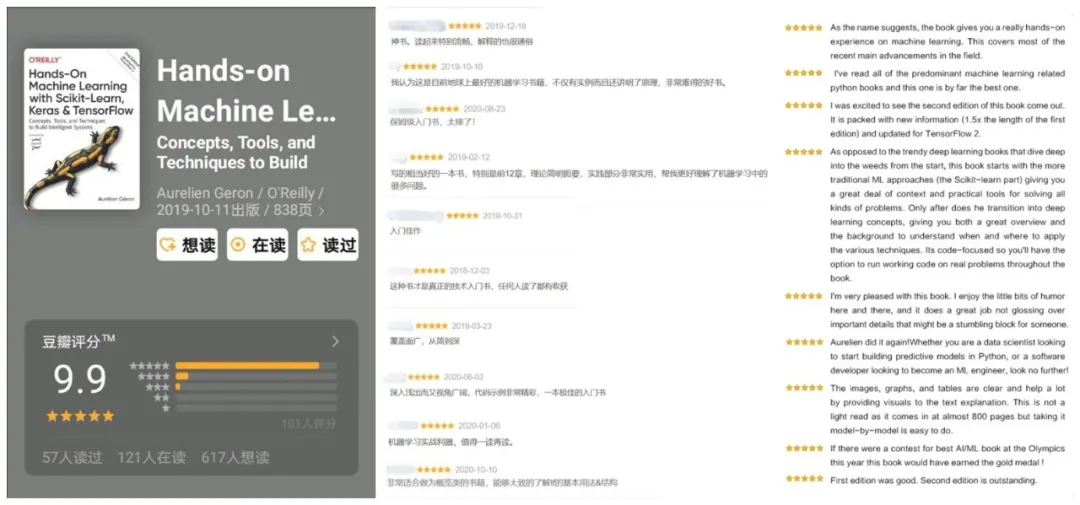The height and width of the screenshot is (505, 1080).
Task: Open the 57人读过 readers list
Action: point(72,457)
